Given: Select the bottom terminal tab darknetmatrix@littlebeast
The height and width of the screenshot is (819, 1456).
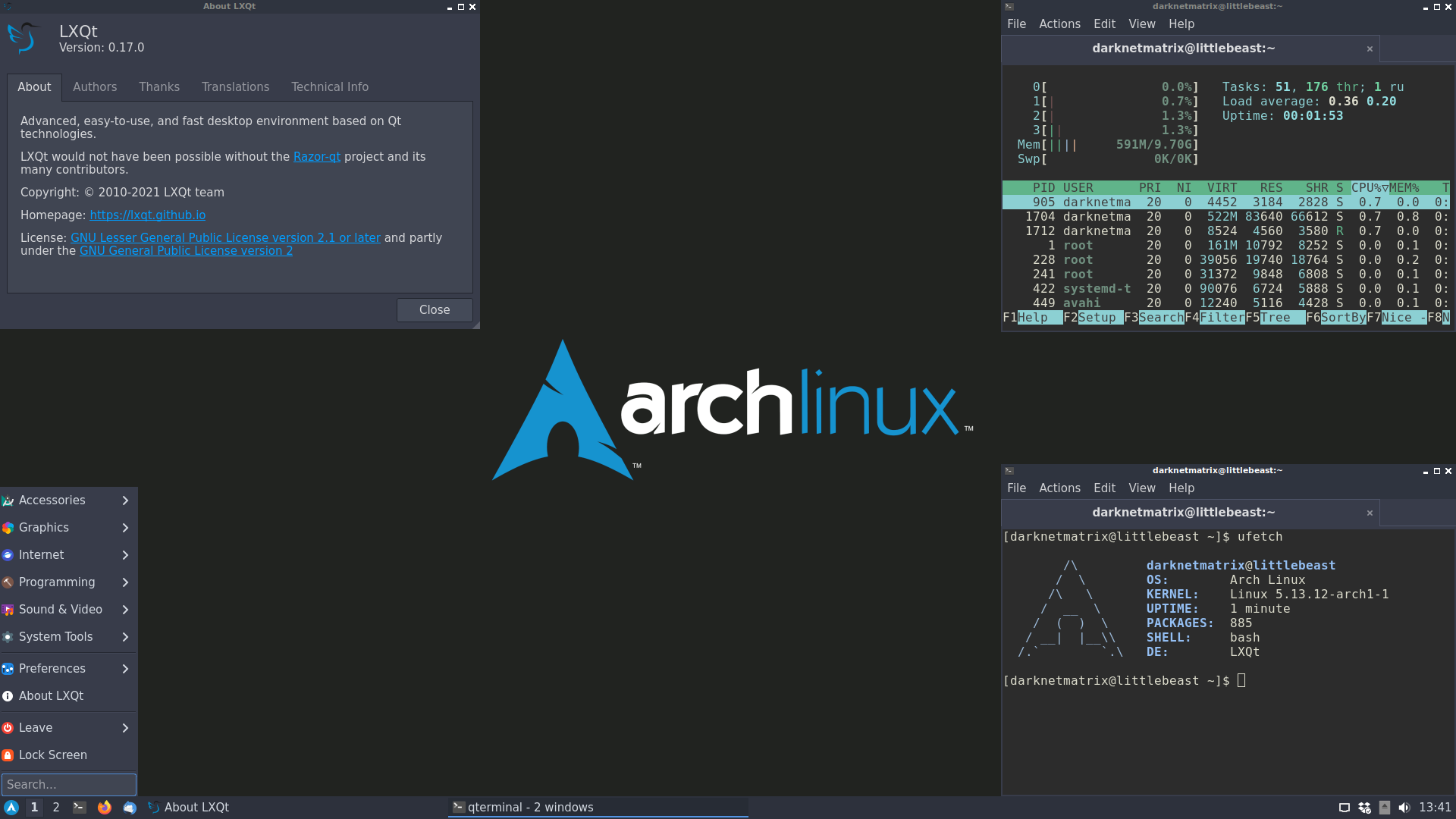Looking at the screenshot, I should [x=1191, y=513].
